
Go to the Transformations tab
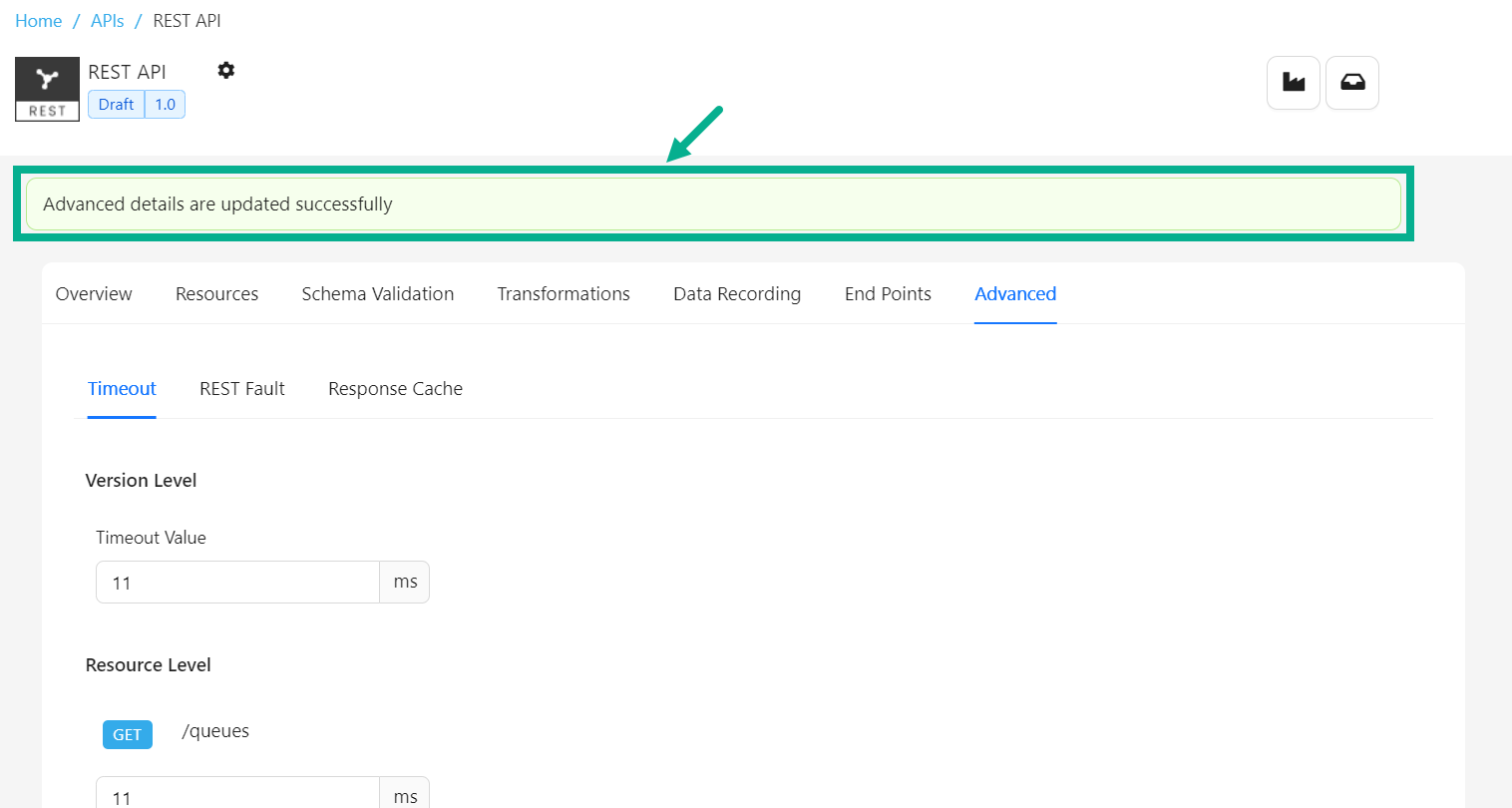pos(564,294)
